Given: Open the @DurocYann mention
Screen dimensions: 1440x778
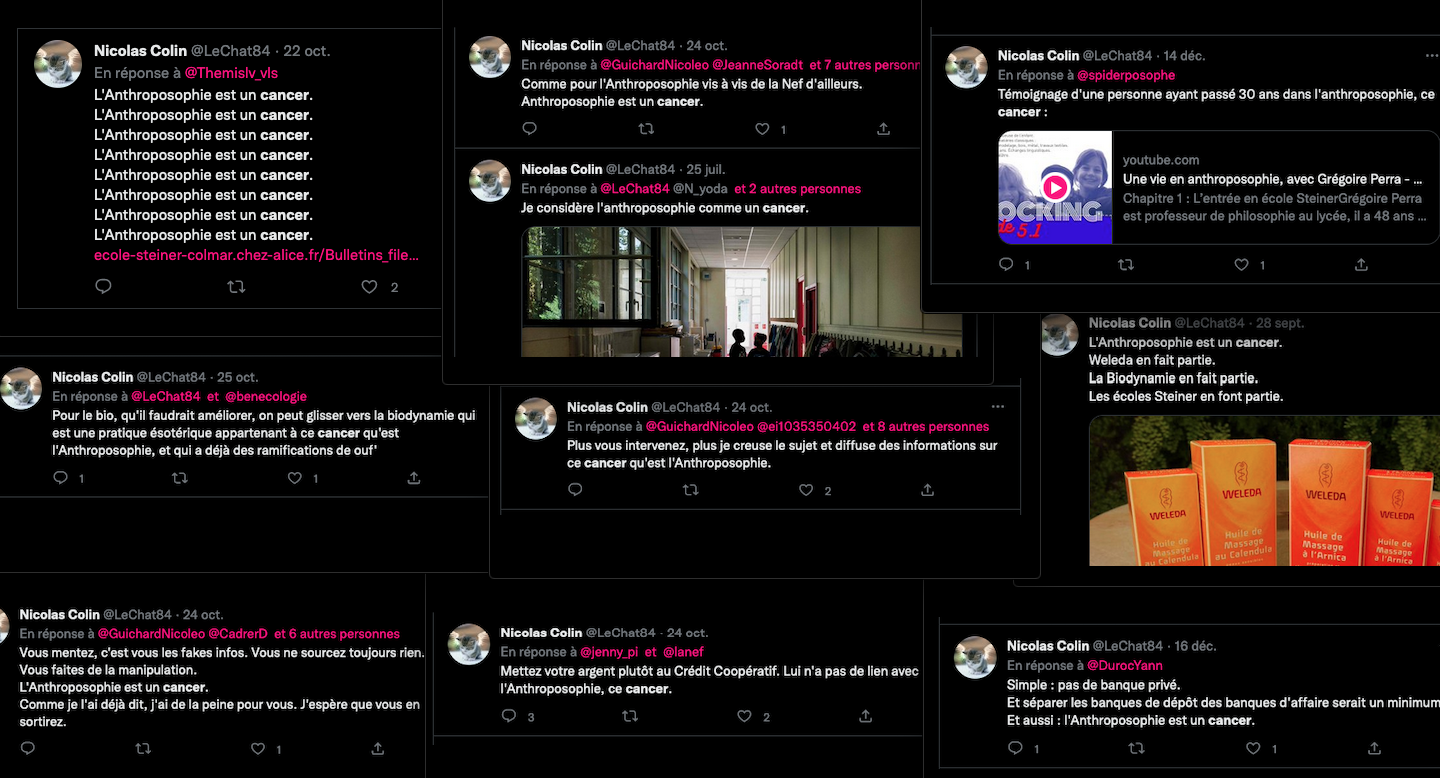Looking at the screenshot, I should (x=1125, y=665).
